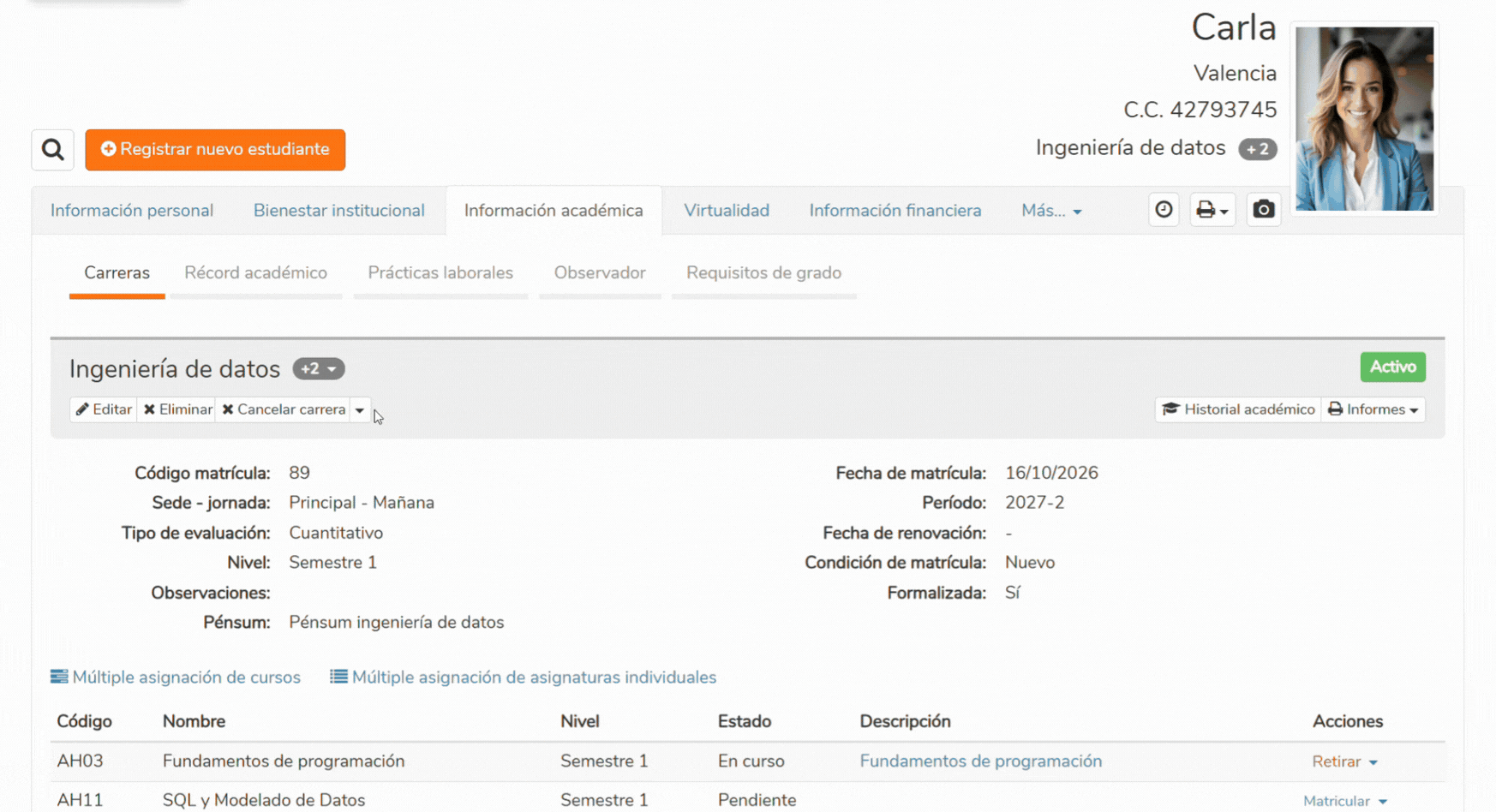
Task: Click the ID number C.C. 42793745
Action: point(1200,110)
